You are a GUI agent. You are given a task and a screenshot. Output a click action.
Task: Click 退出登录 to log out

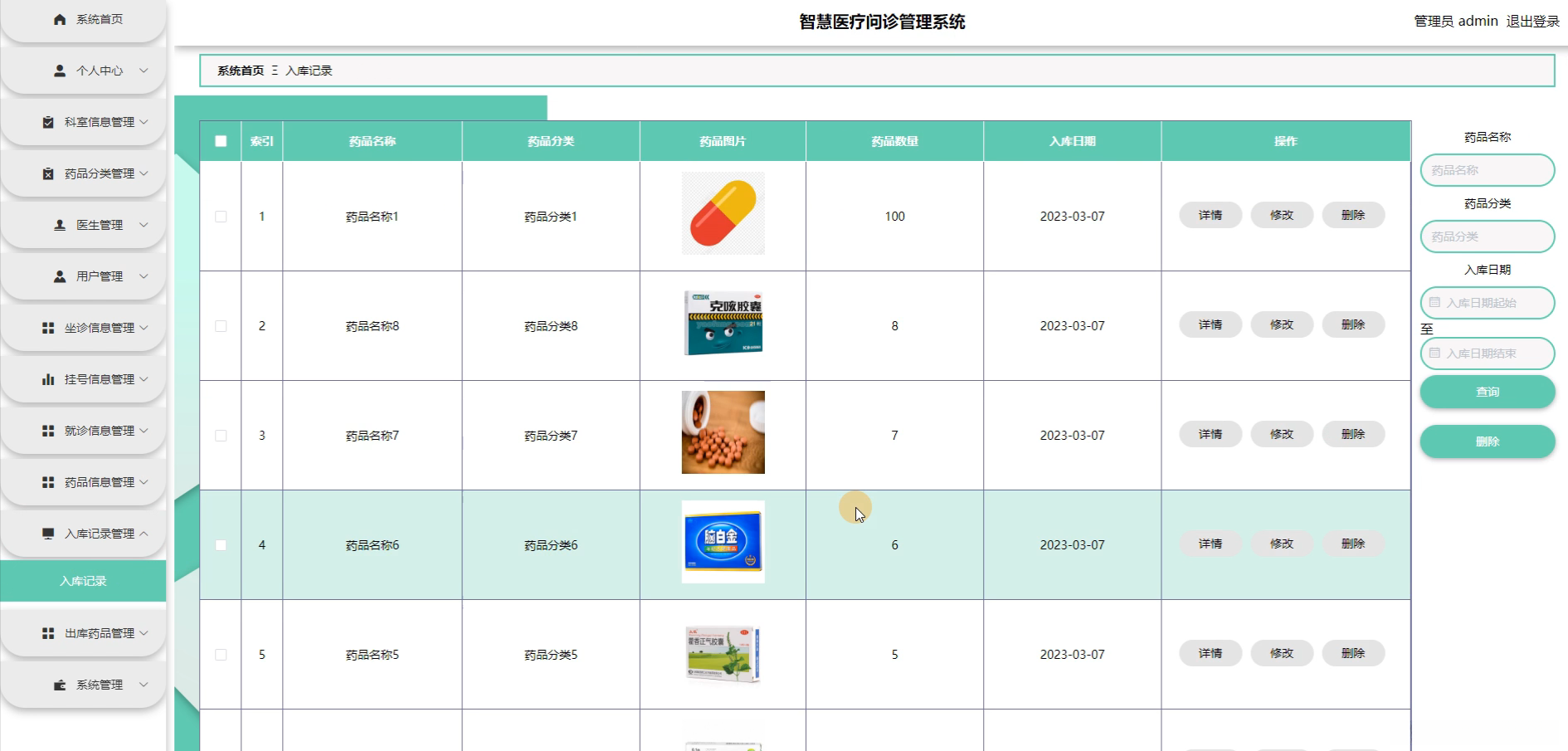[x=1532, y=22]
